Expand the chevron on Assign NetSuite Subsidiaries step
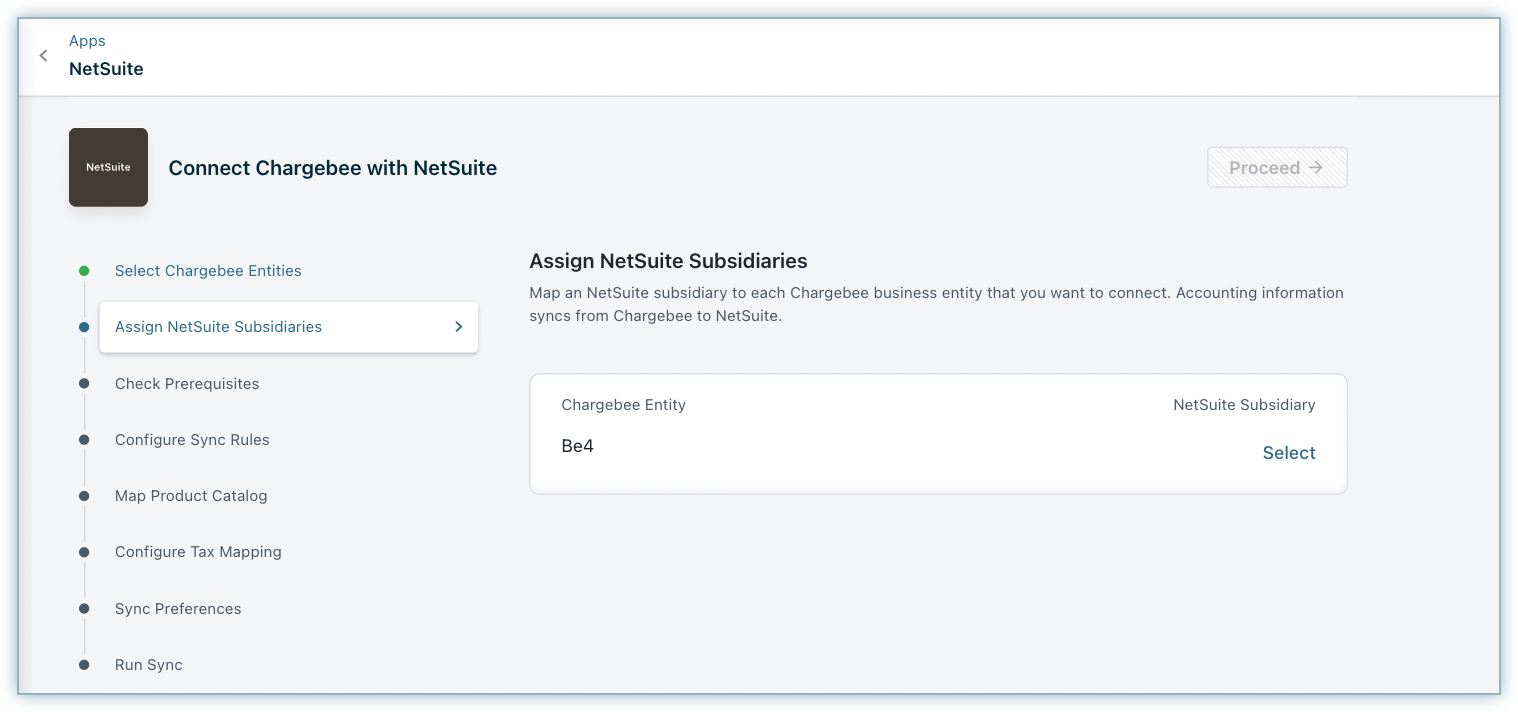This screenshot has height=712, width=1518. click(x=458, y=327)
